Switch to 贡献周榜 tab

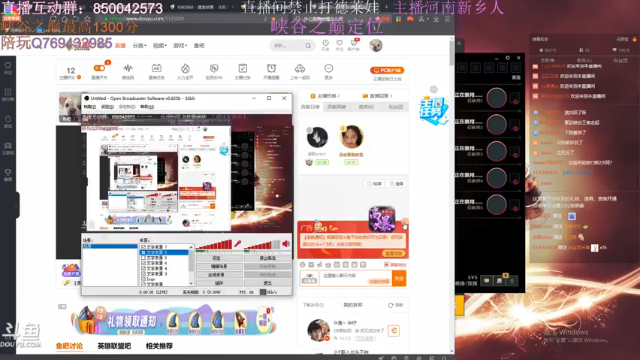(x=337, y=107)
